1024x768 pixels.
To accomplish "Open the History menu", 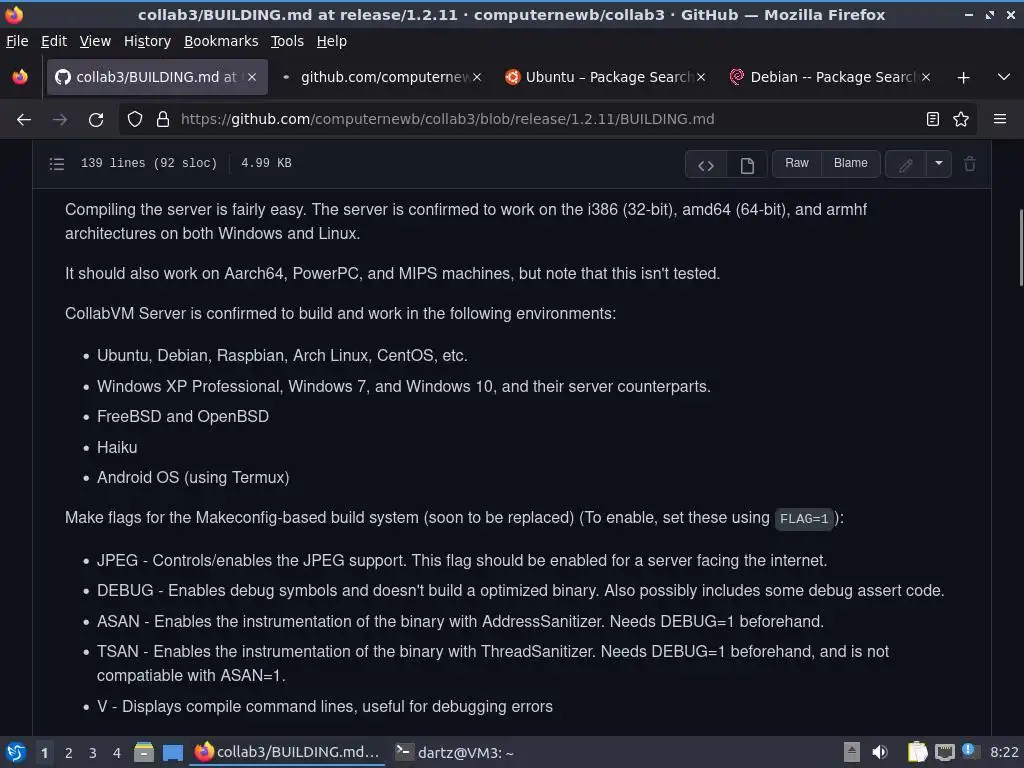I will [147, 41].
